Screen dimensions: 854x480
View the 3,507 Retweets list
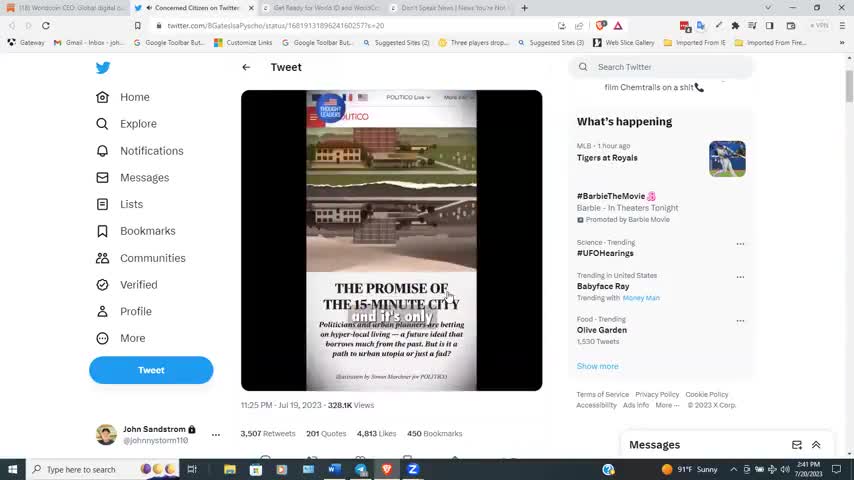coord(267,434)
